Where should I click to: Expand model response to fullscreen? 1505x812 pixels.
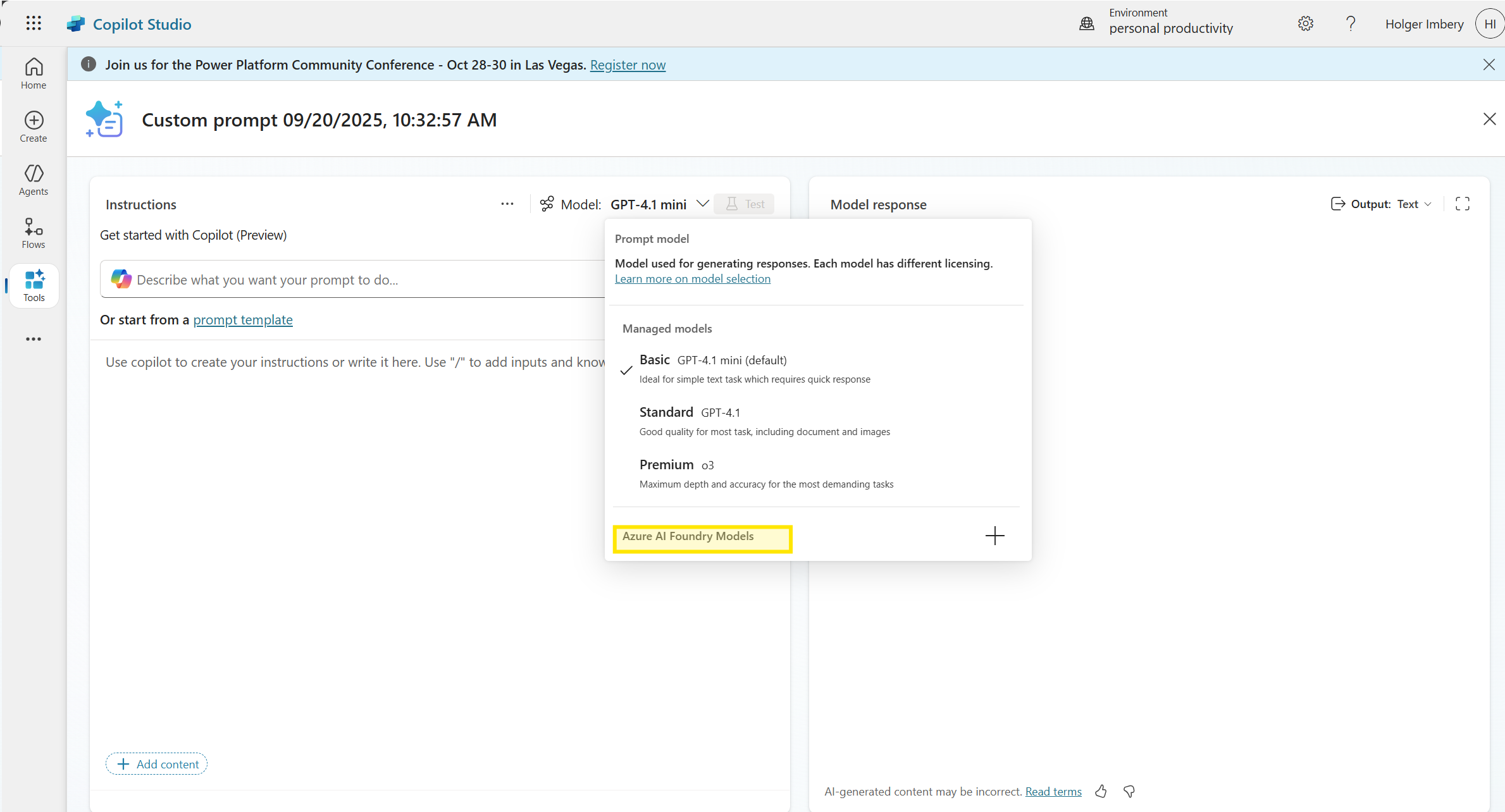[1462, 204]
